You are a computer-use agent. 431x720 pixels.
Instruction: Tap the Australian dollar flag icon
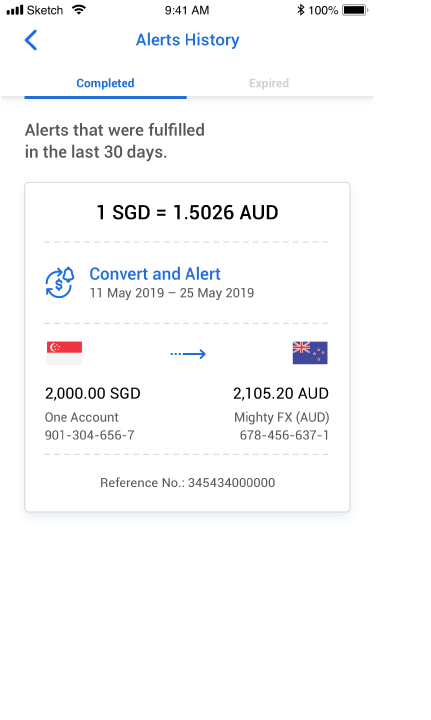point(310,353)
